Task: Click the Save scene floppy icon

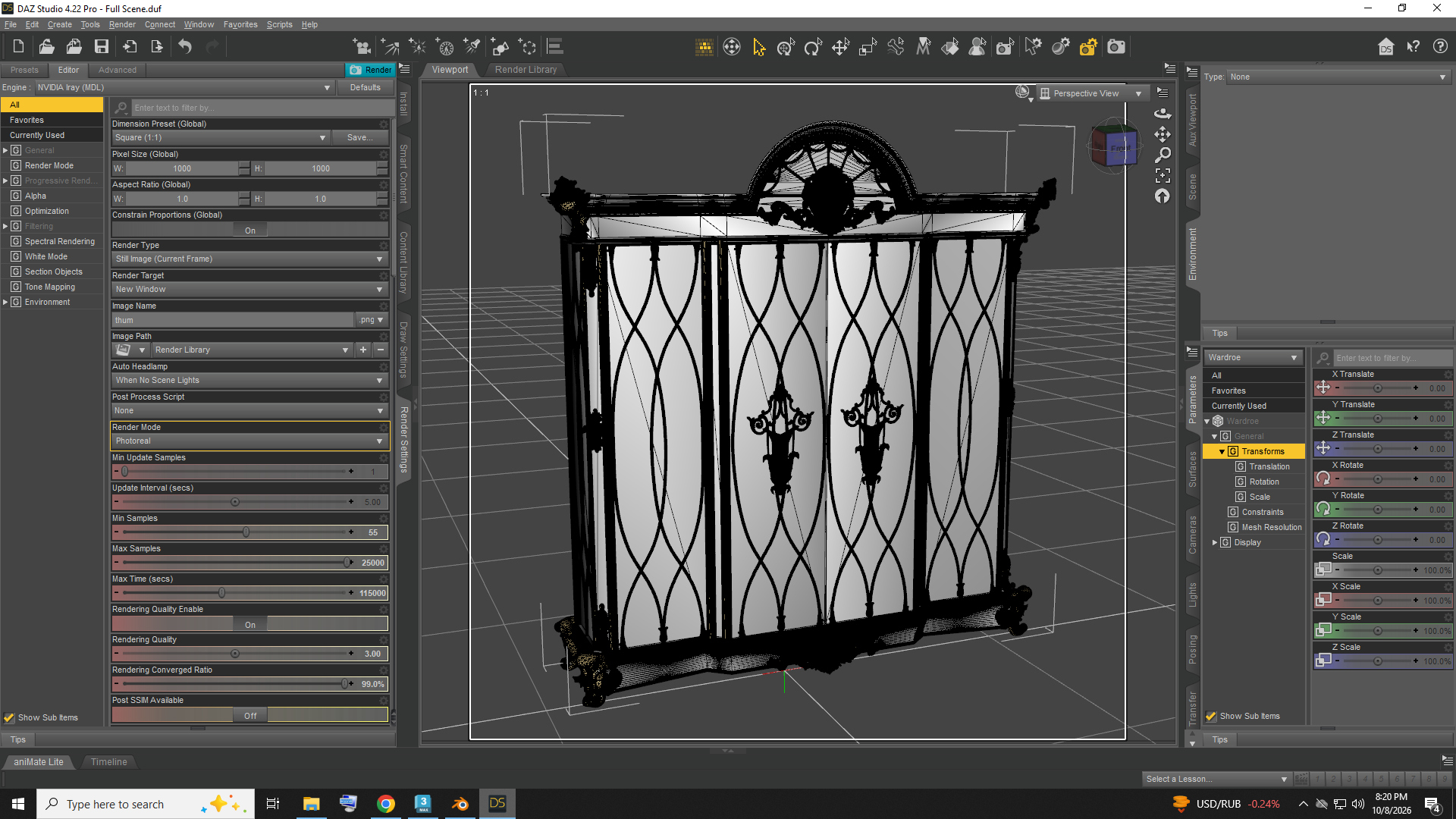Action: tap(102, 47)
